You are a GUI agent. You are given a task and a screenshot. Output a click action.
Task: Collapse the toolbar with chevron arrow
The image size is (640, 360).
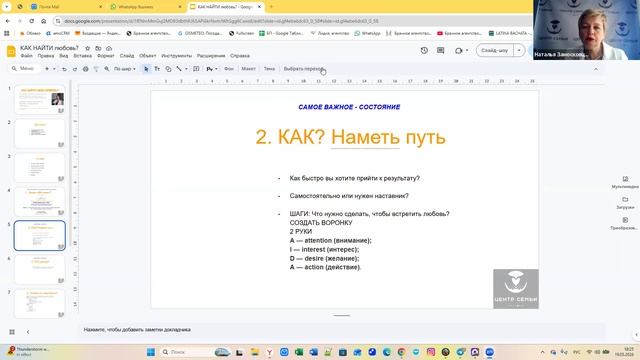pyautogui.click(x=596, y=69)
